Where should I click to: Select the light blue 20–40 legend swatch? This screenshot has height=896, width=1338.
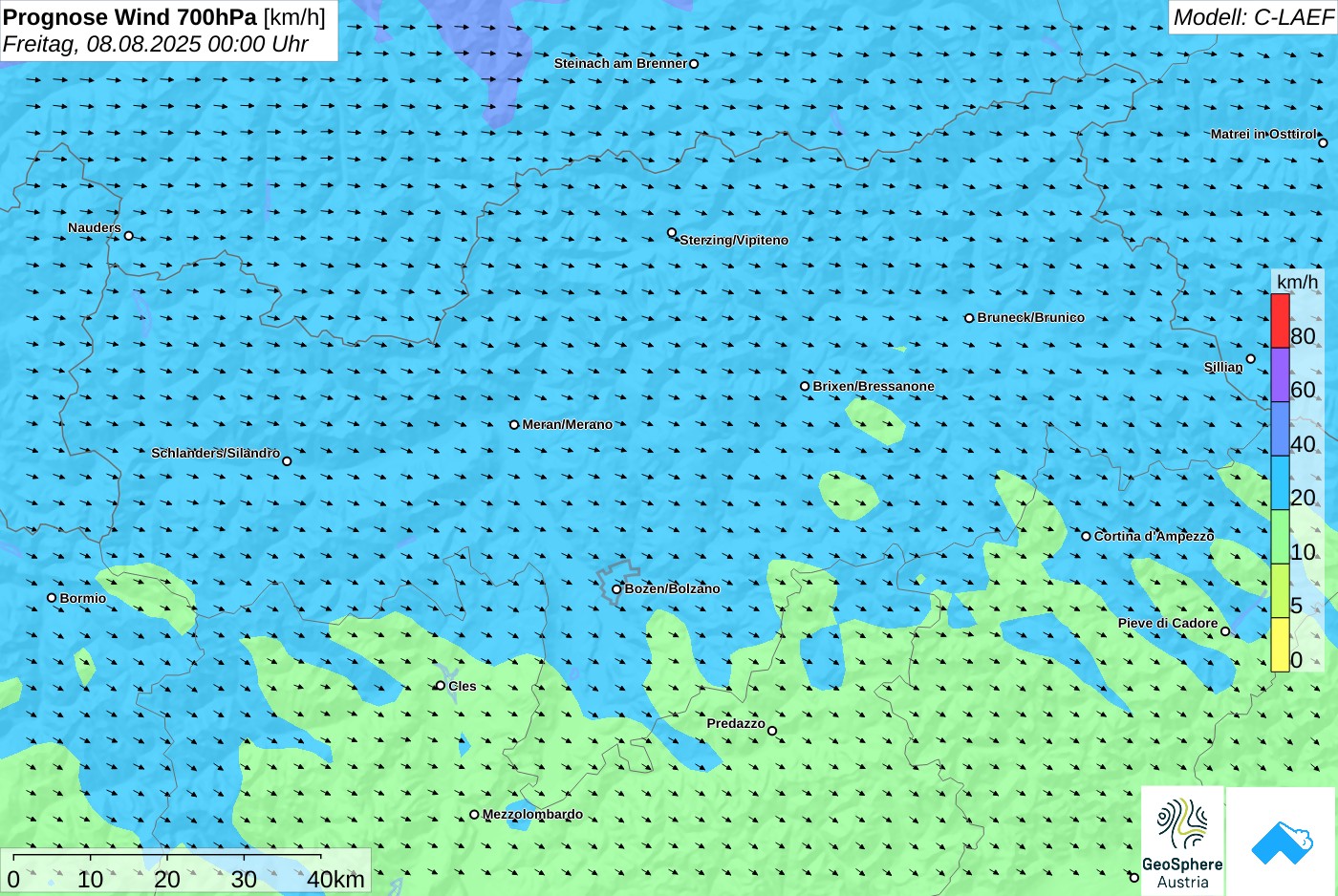click(x=1280, y=482)
